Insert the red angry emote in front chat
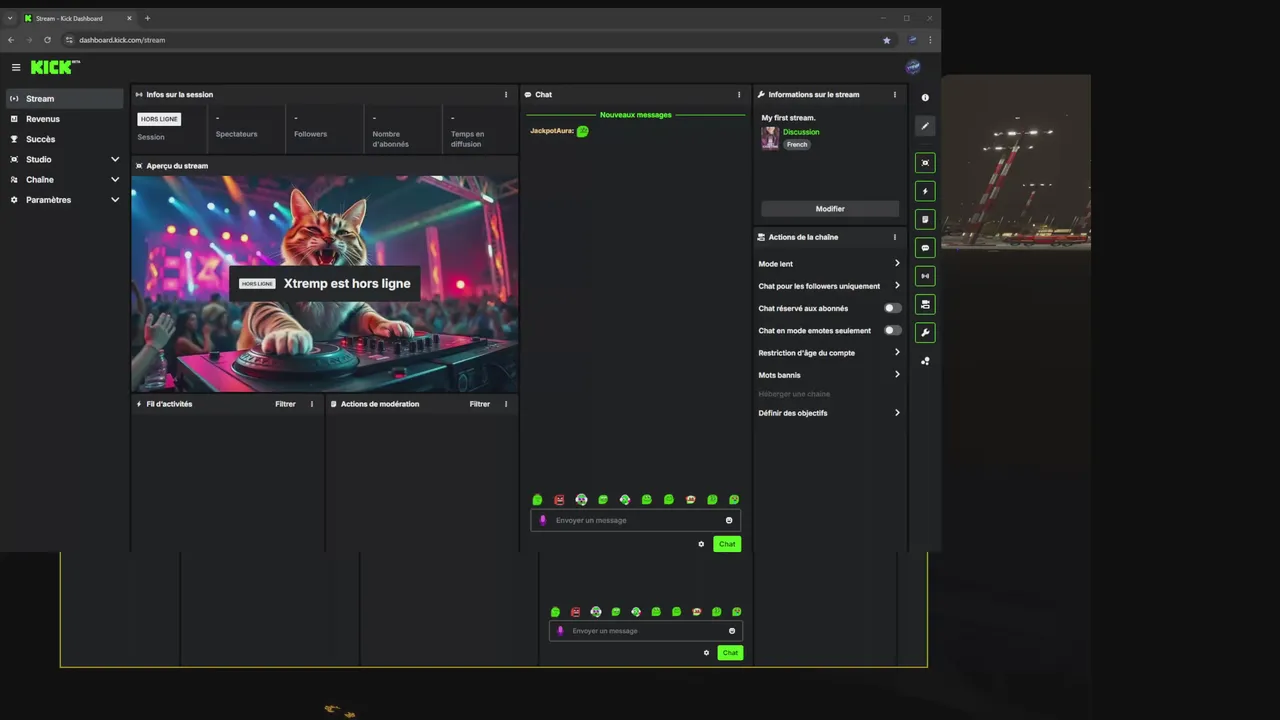 [559, 500]
